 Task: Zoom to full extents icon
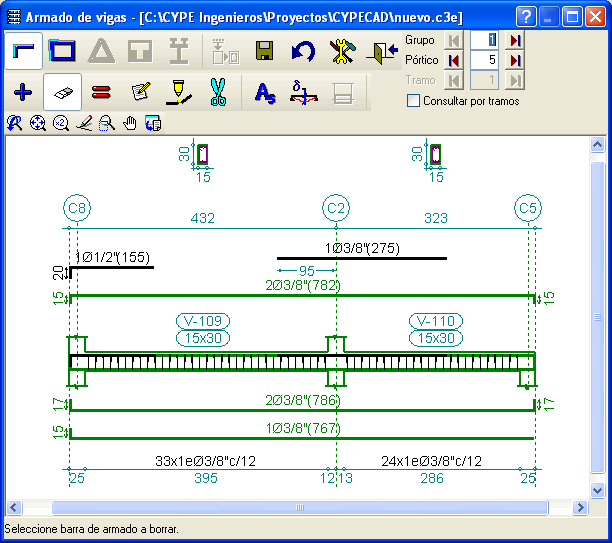(x=37, y=123)
